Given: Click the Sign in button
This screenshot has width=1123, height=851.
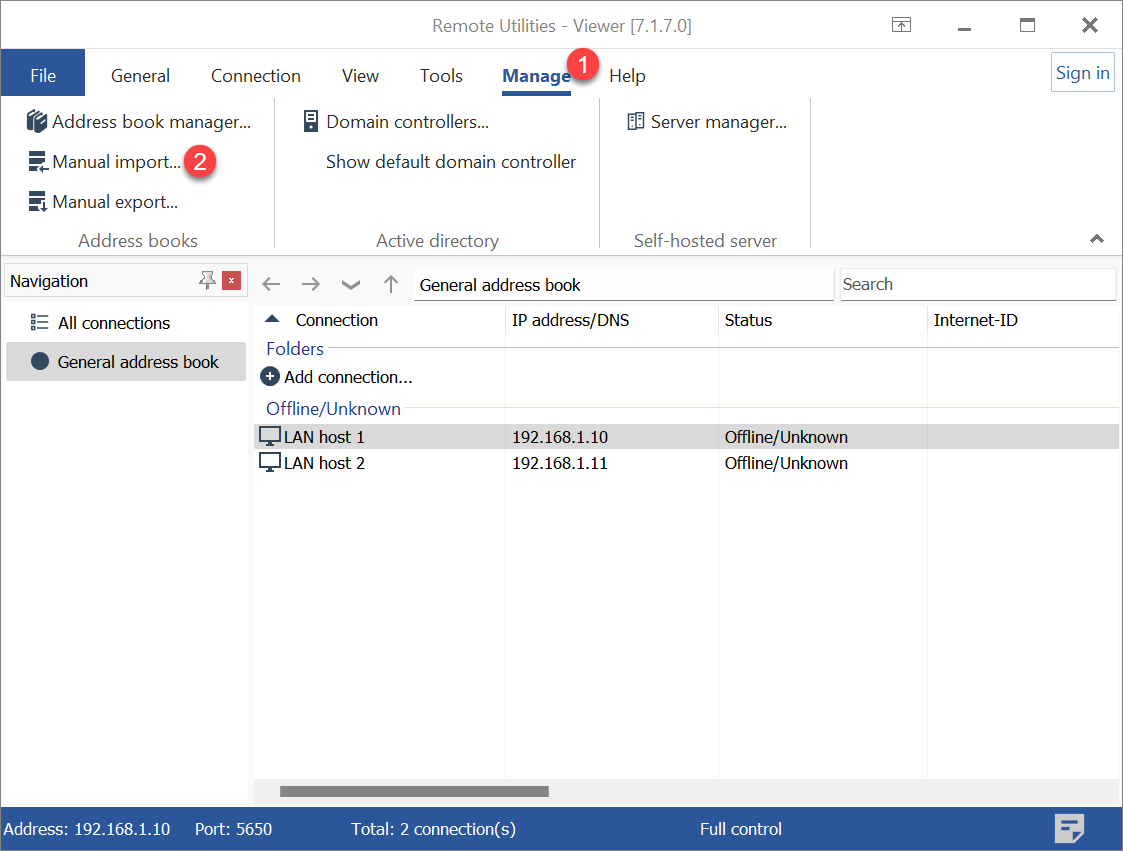Looking at the screenshot, I should click(1082, 73).
